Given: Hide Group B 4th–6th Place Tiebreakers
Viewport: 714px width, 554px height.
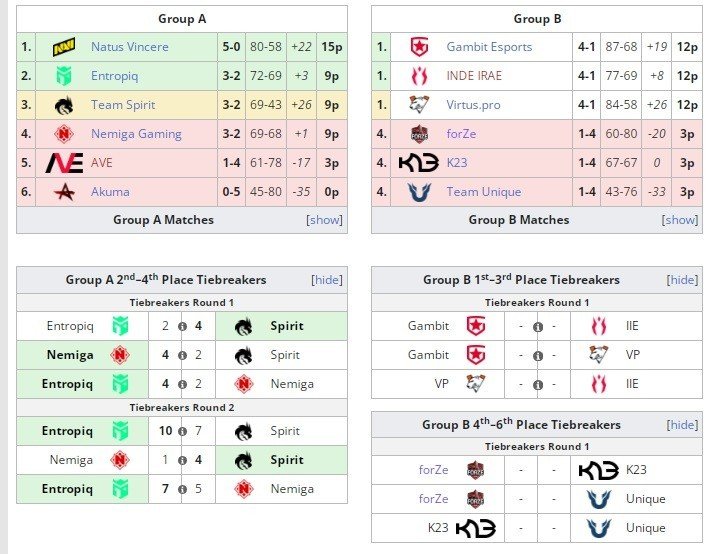Looking at the screenshot, I should (x=682, y=425).
